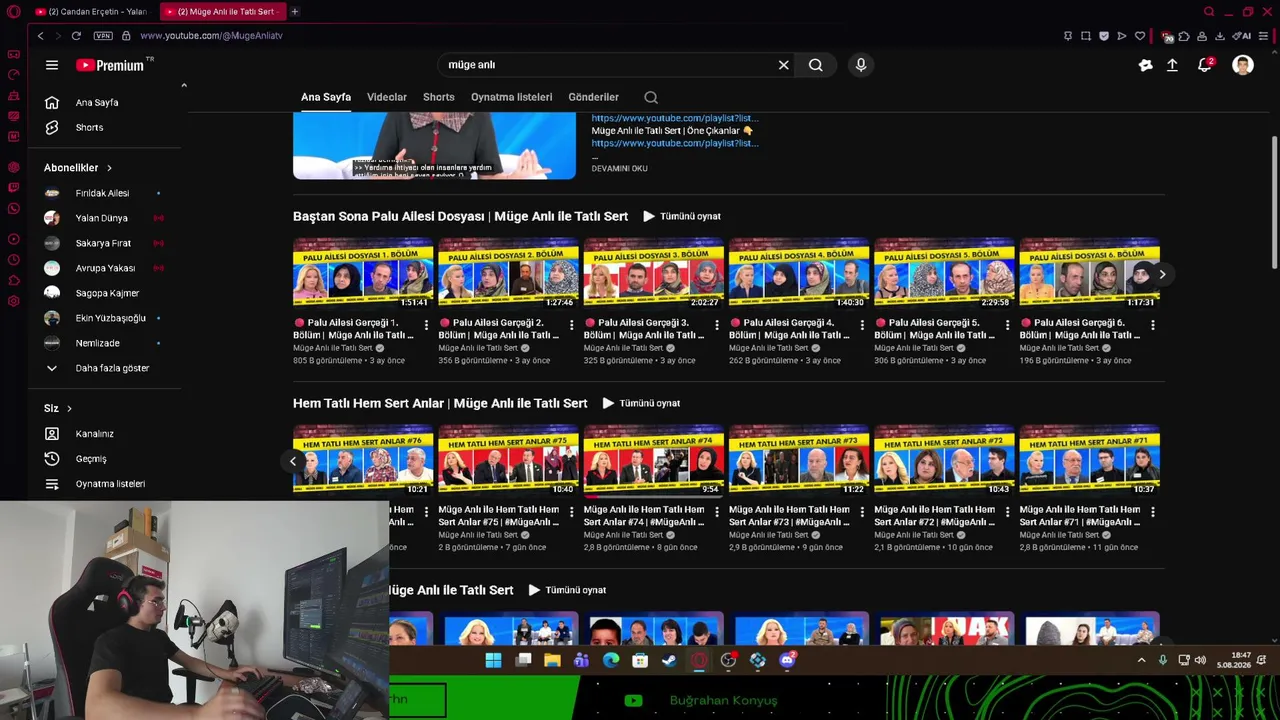
Task: Reload the page in browser
Action: pos(76,36)
